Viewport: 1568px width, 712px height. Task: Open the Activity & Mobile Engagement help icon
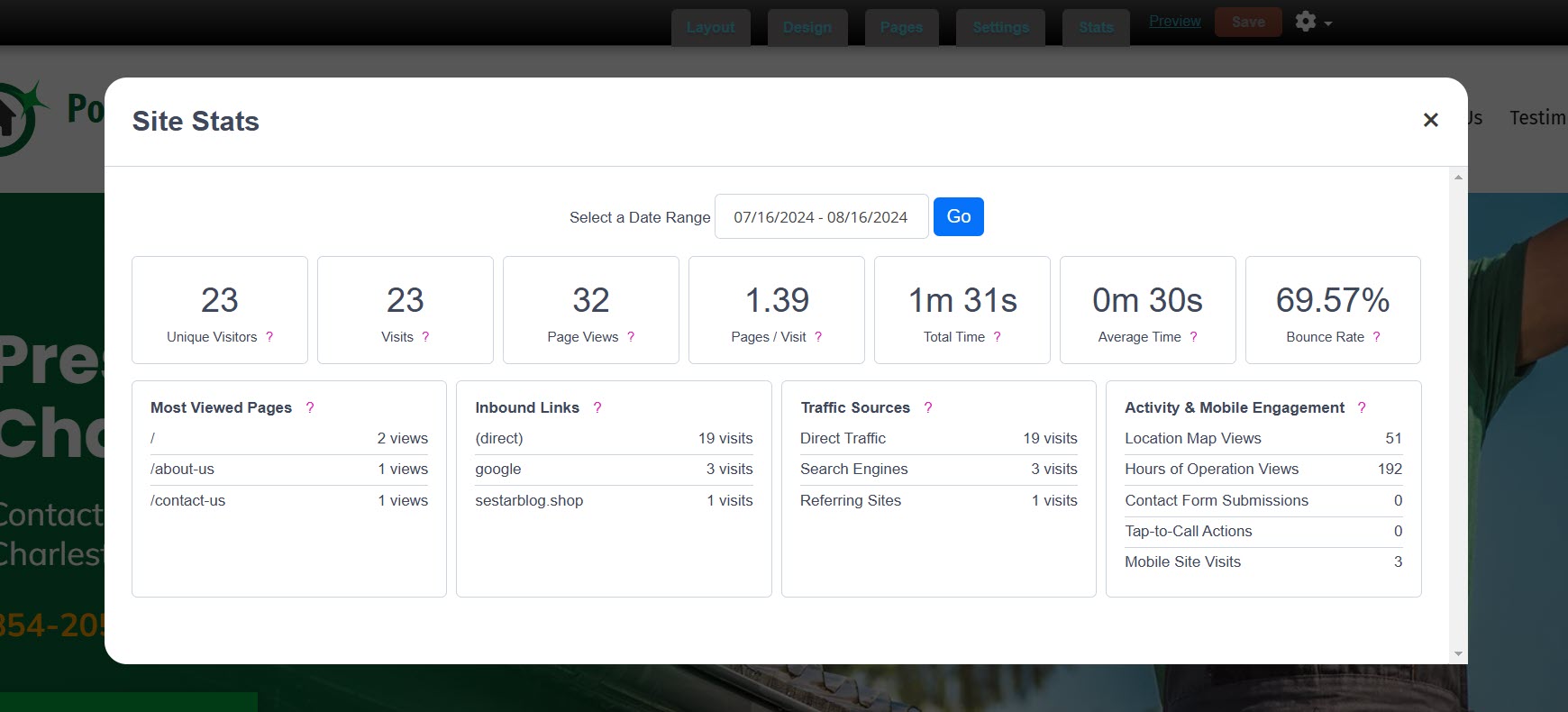1362,407
